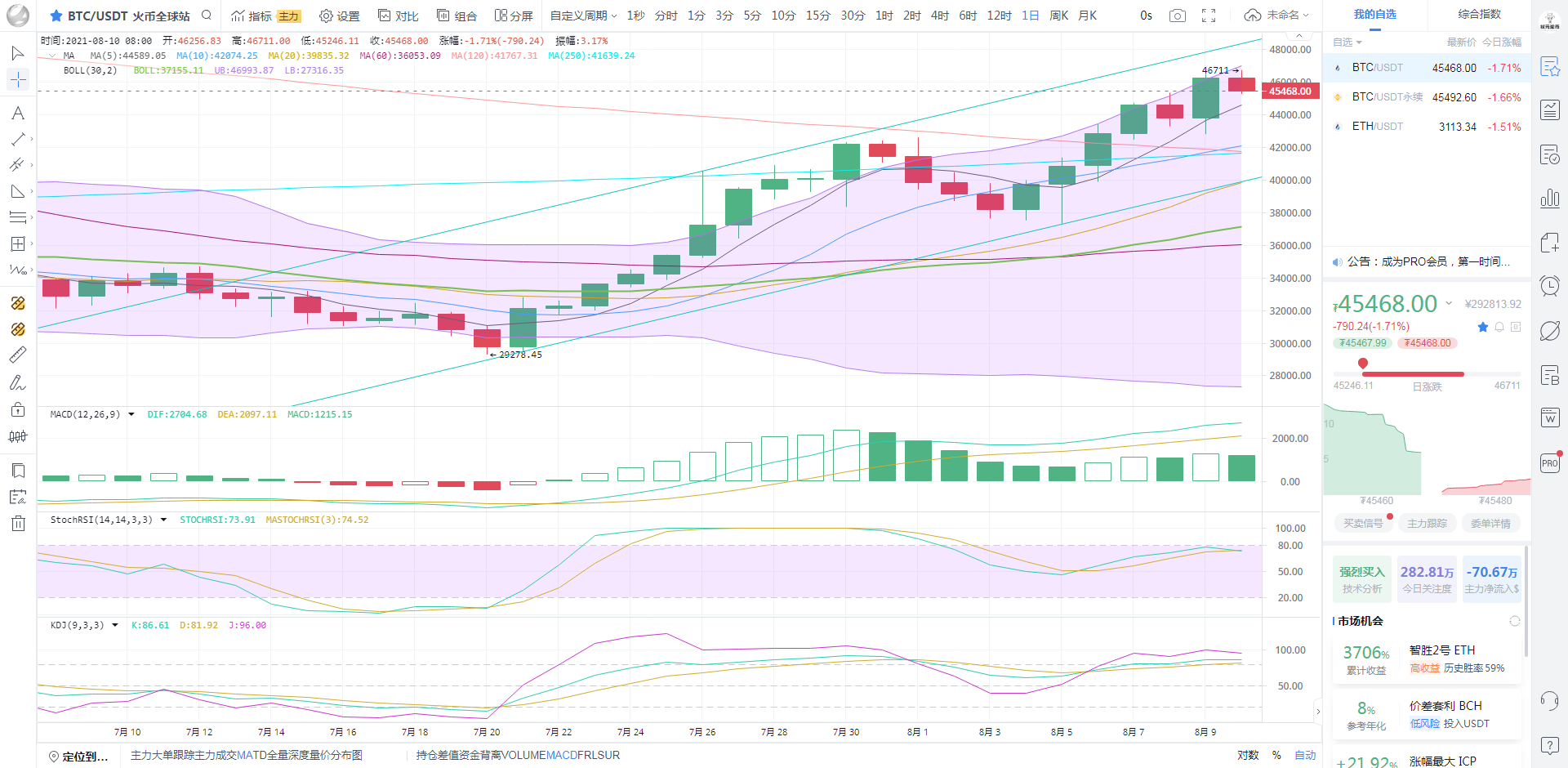Toggle 自动 auto scale mode
The width and height of the screenshot is (1568, 768).
(x=1305, y=755)
